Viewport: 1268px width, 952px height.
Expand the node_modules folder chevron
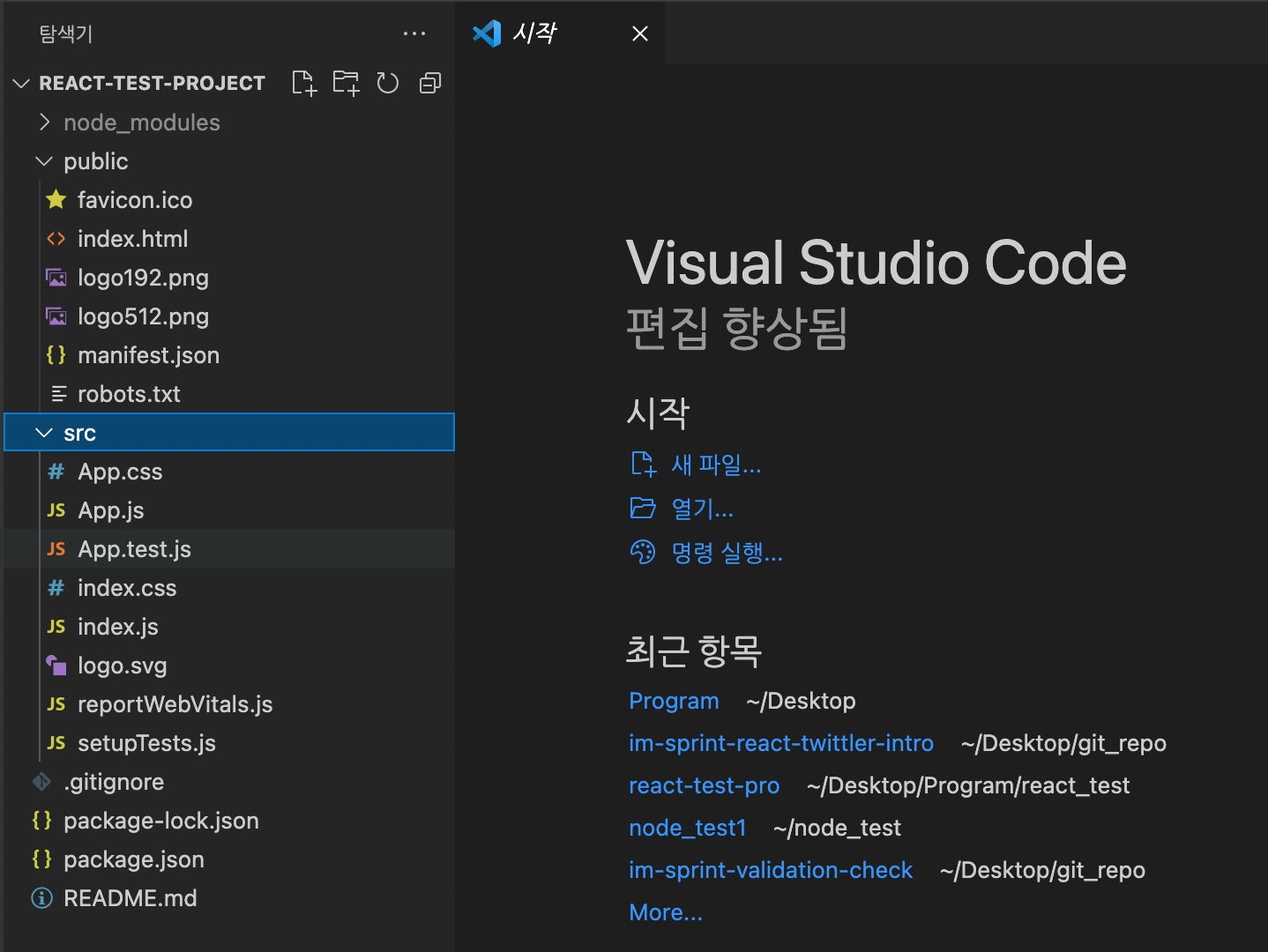pyautogui.click(x=44, y=122)
